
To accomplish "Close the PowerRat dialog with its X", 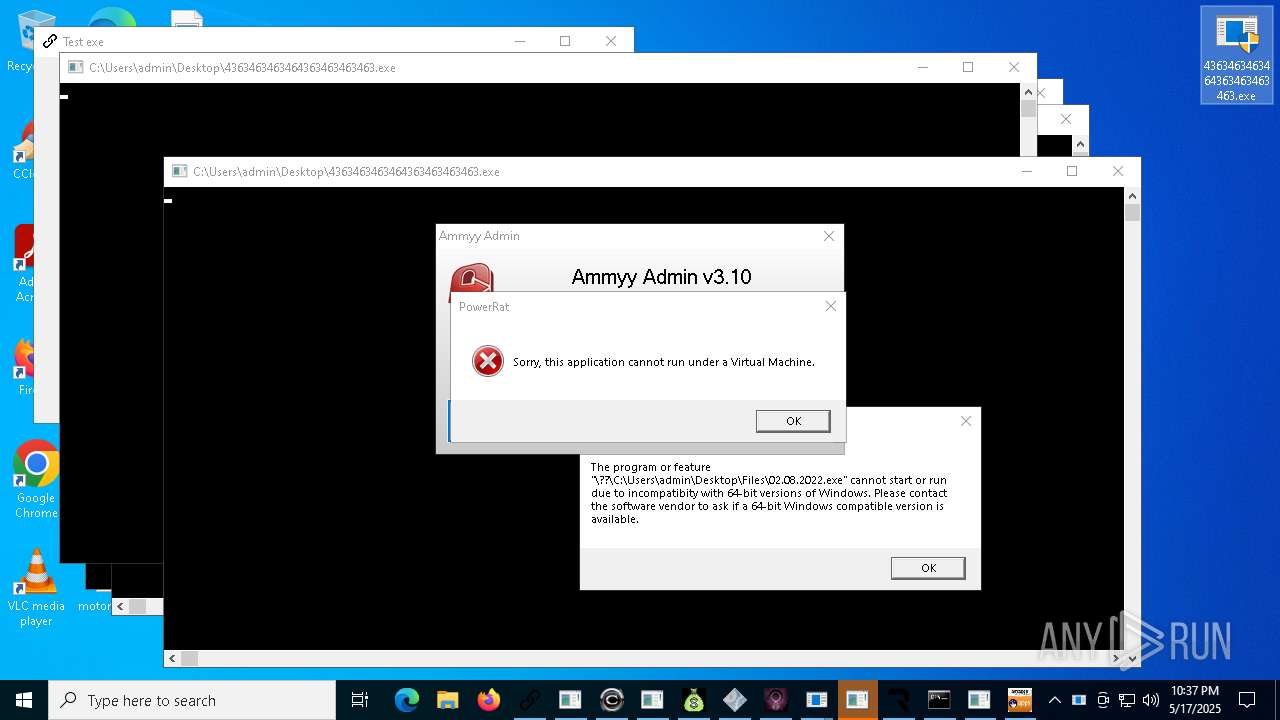I will click(x=830, y=306).
